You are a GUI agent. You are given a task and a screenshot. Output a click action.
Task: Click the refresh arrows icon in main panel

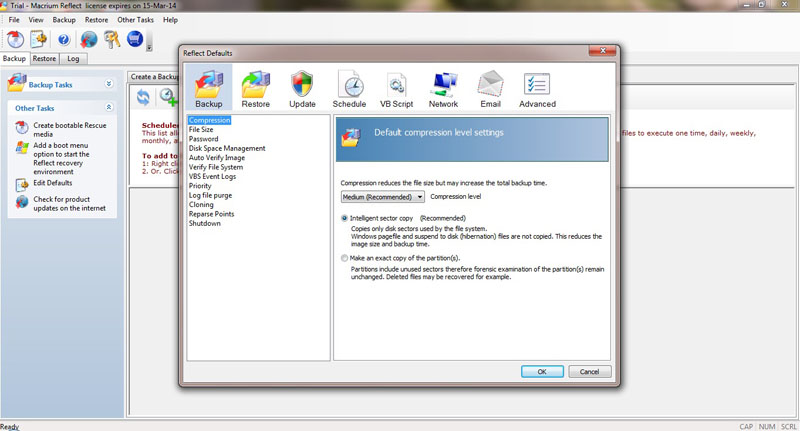tap(143, 97)
